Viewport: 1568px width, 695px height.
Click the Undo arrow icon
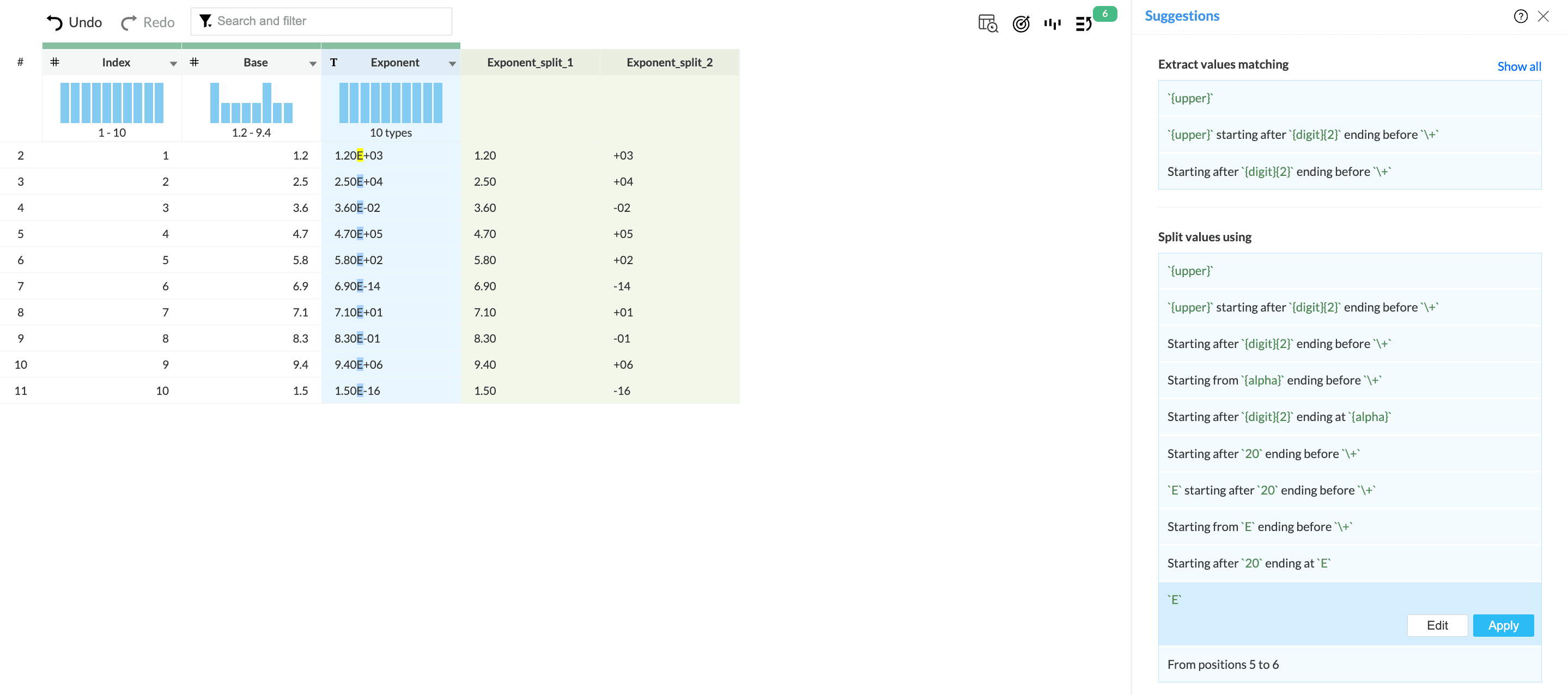55,22
